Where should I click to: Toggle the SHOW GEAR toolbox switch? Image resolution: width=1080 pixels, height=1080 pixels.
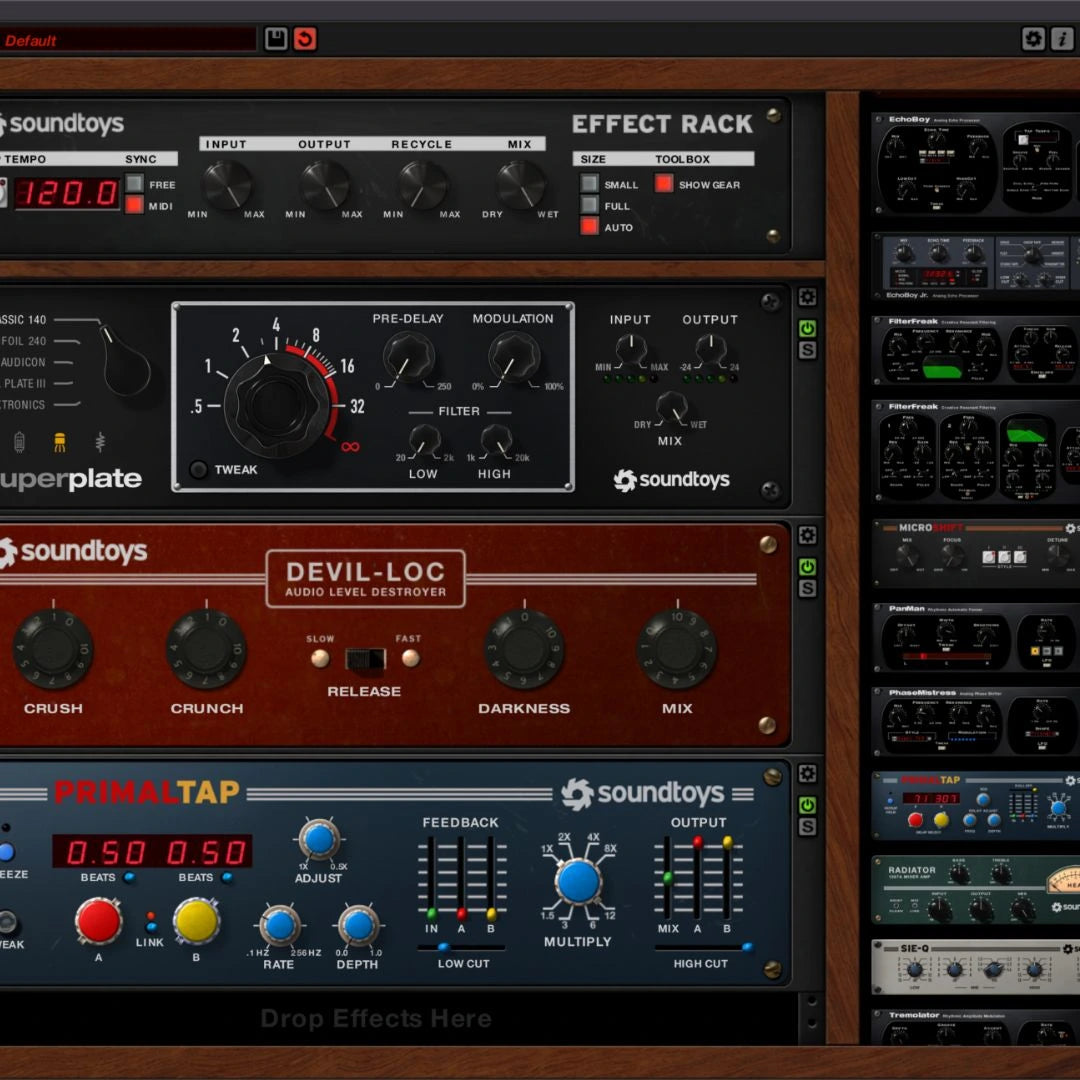[x=664, y=184]
